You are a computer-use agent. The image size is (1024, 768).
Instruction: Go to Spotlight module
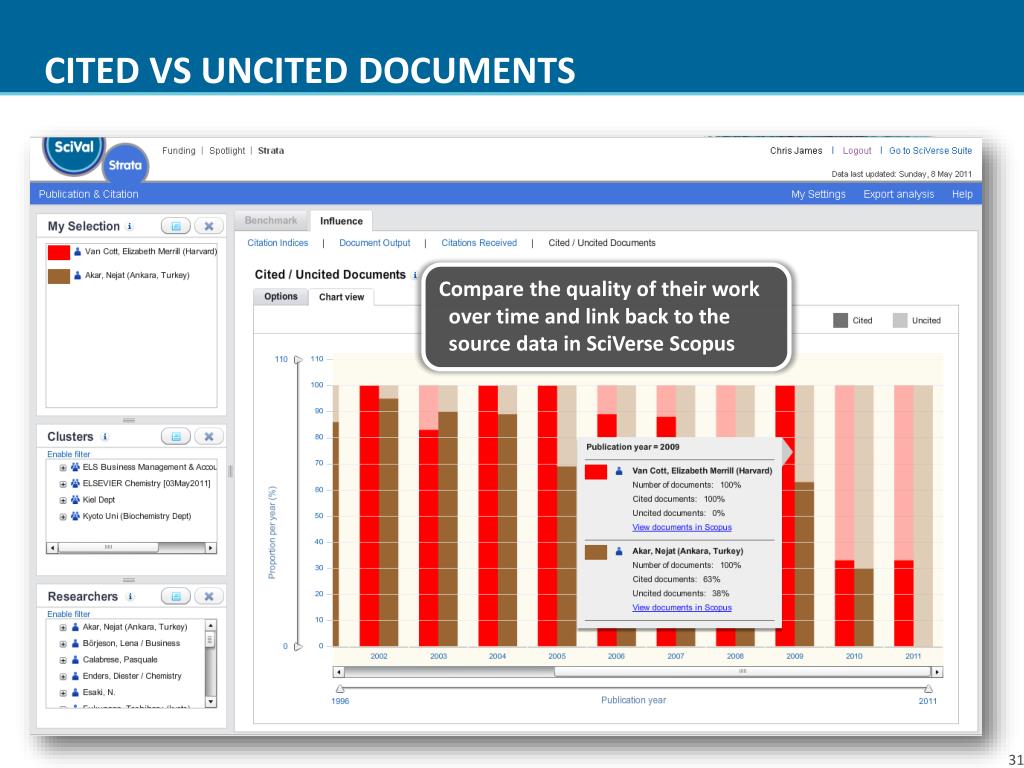pos(227,151)
